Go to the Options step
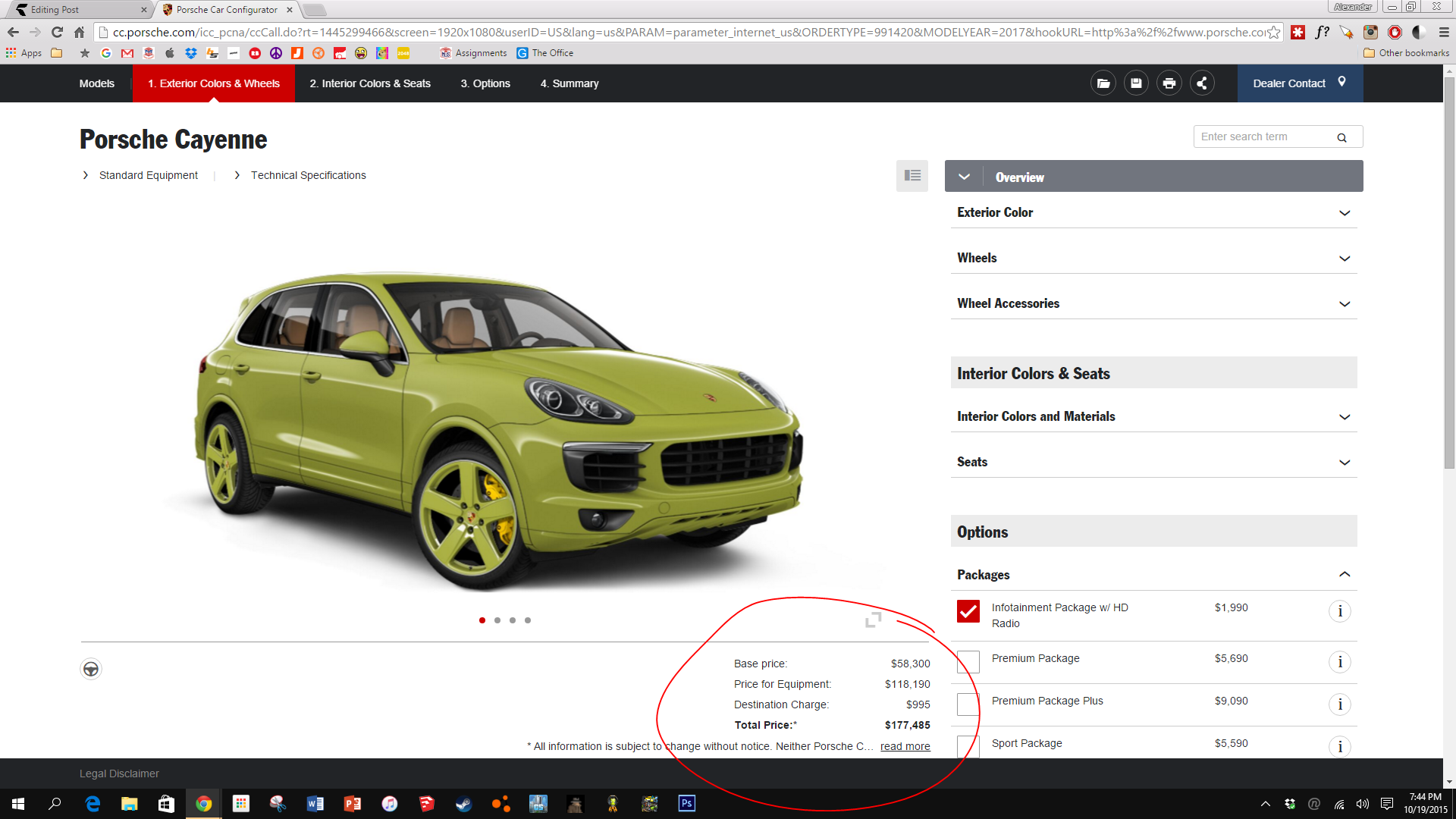The image size is (1456, 819). [x=485, y=83]
